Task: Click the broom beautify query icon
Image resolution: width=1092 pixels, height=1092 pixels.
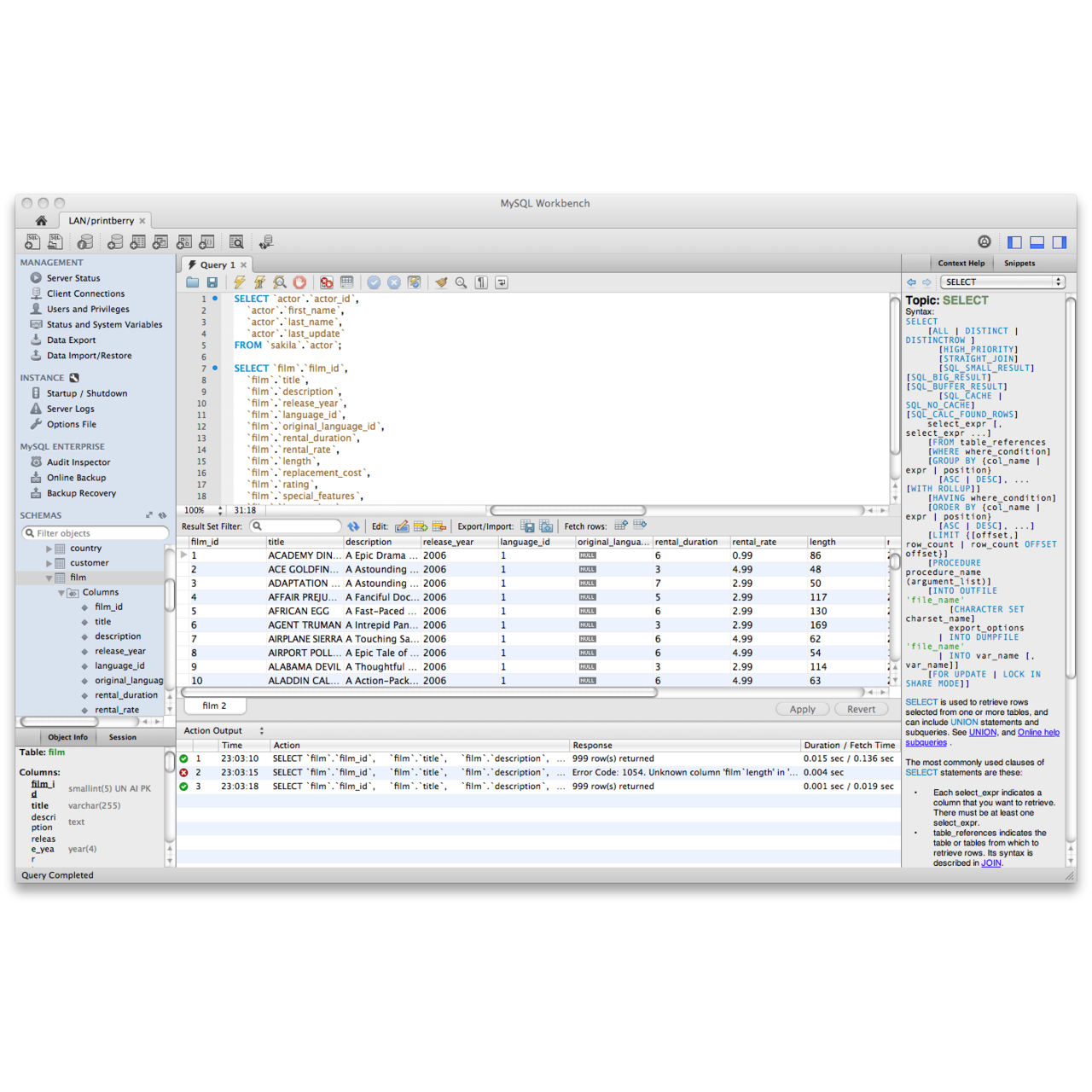Action: pos(441,282)
